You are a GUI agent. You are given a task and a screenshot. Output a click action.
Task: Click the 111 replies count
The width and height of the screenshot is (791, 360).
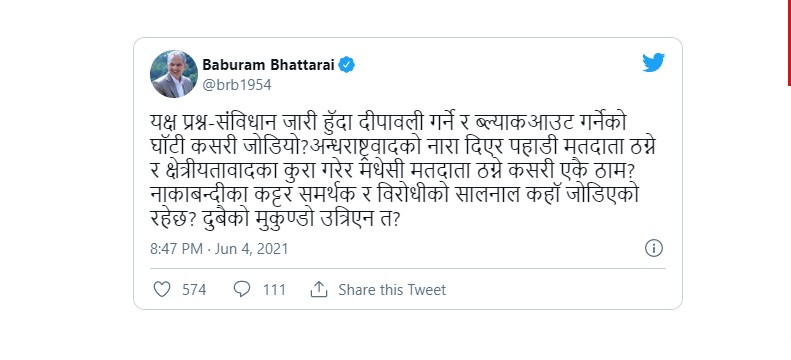point(274,290)
